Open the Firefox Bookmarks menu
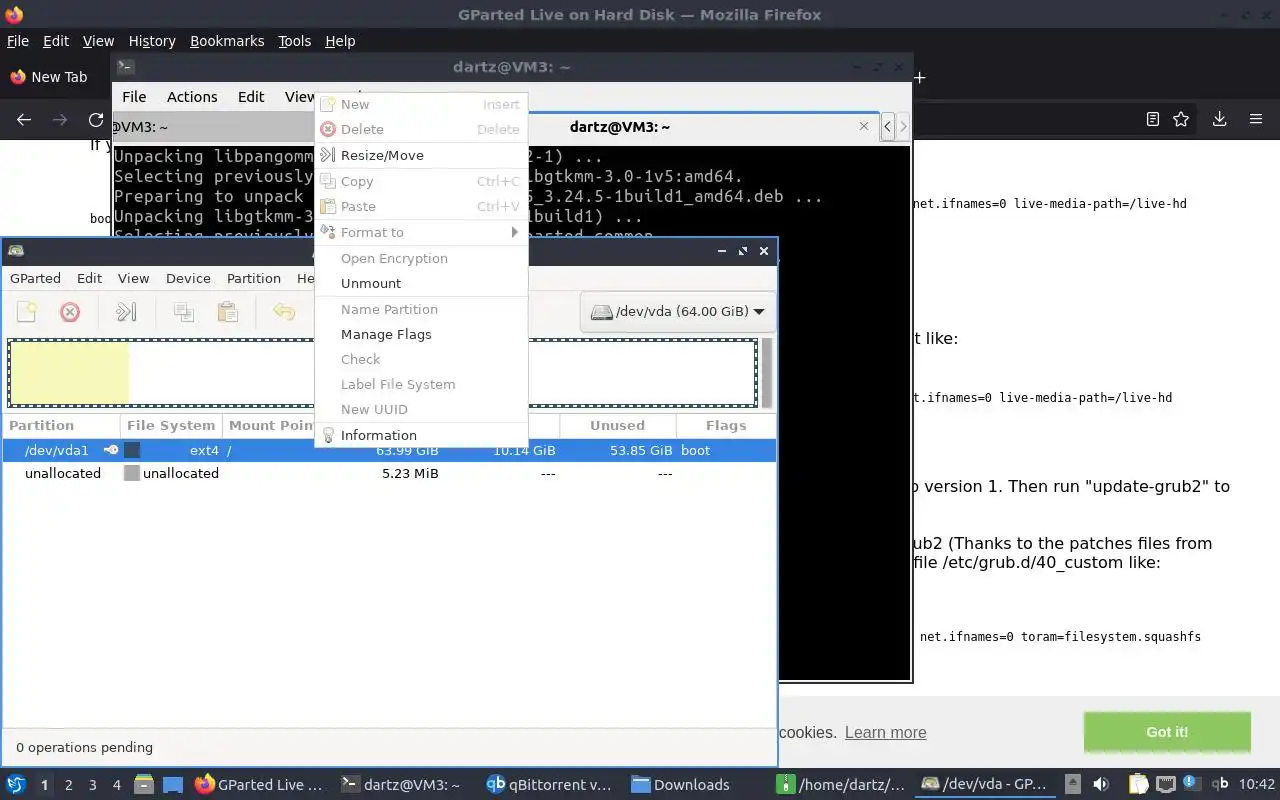This screenshot has width=1280, height=800. coord(227,41)
